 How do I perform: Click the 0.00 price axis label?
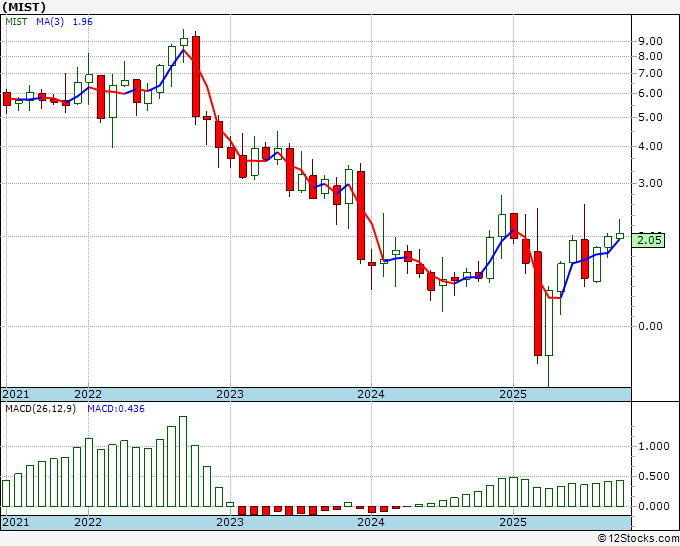click(x=650, y=326)
